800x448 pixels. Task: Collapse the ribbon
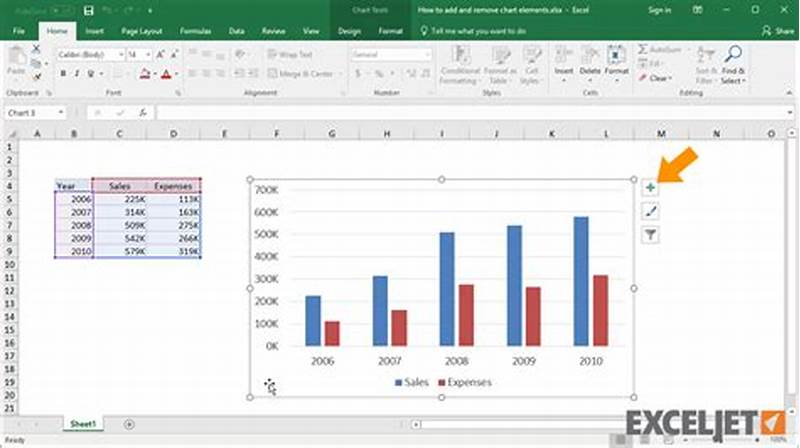coord(789,93)
